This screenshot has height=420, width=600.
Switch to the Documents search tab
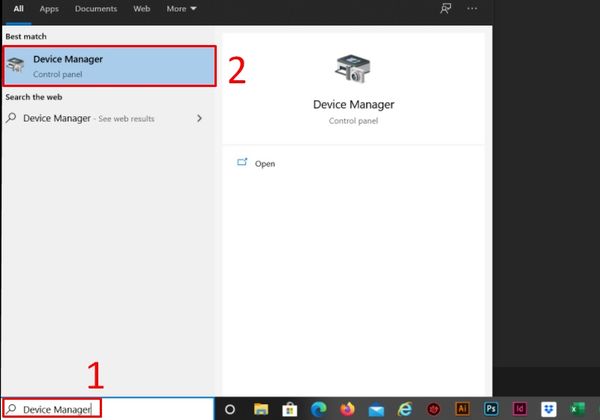tap(97, 8)
